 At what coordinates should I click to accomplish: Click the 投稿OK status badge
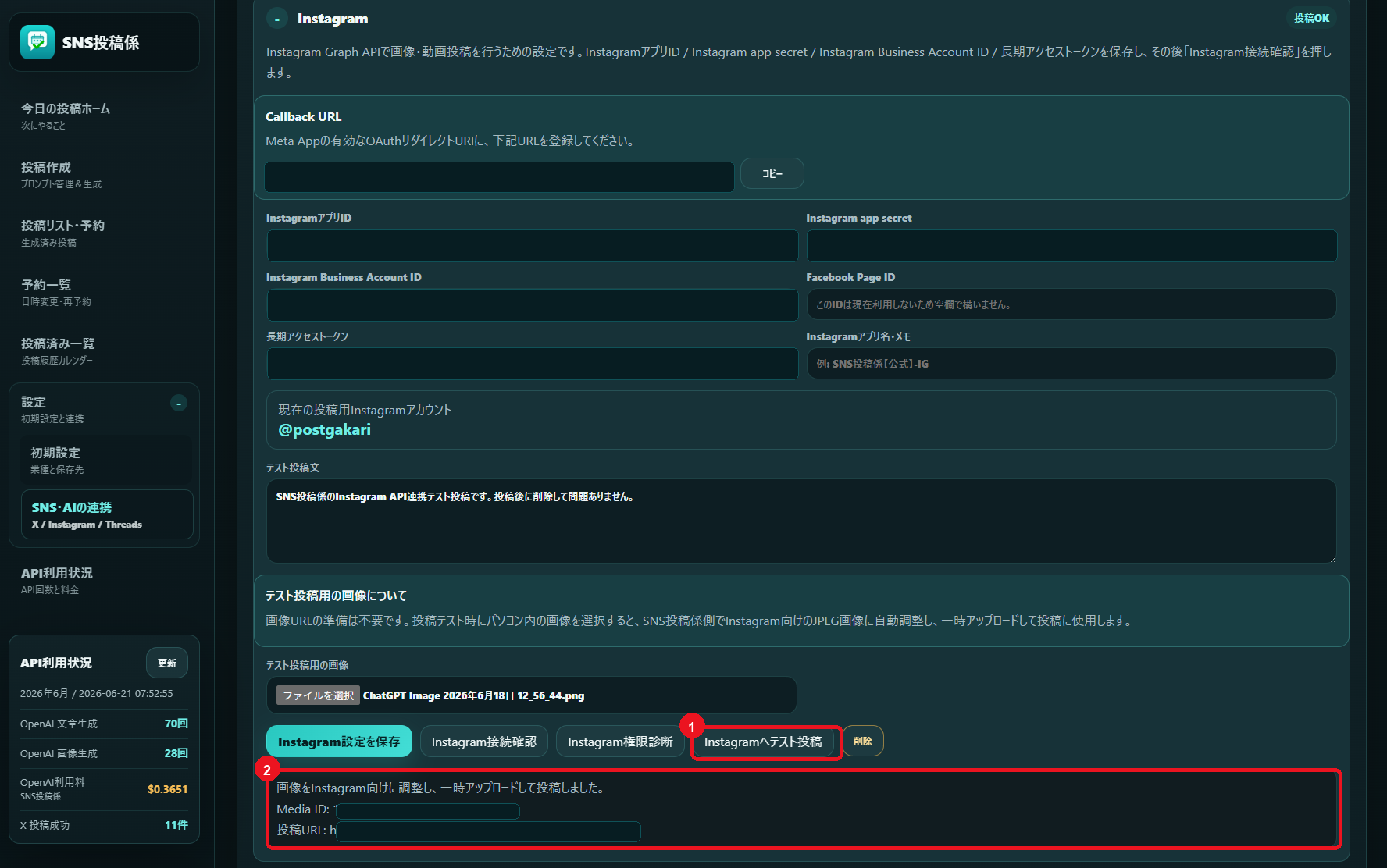pos(1311,18)
